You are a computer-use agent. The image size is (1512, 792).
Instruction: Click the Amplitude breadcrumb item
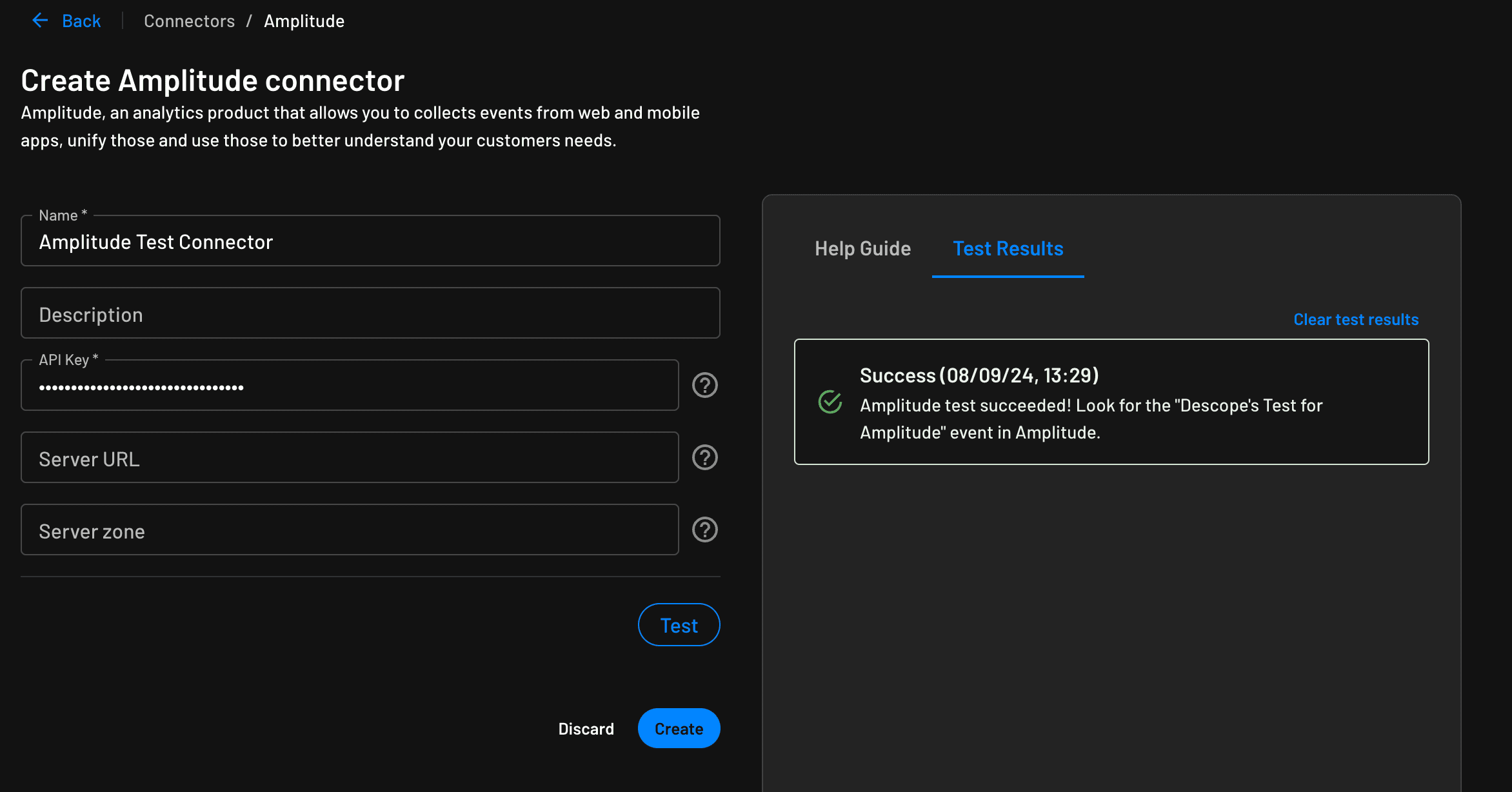coord(304,21)
